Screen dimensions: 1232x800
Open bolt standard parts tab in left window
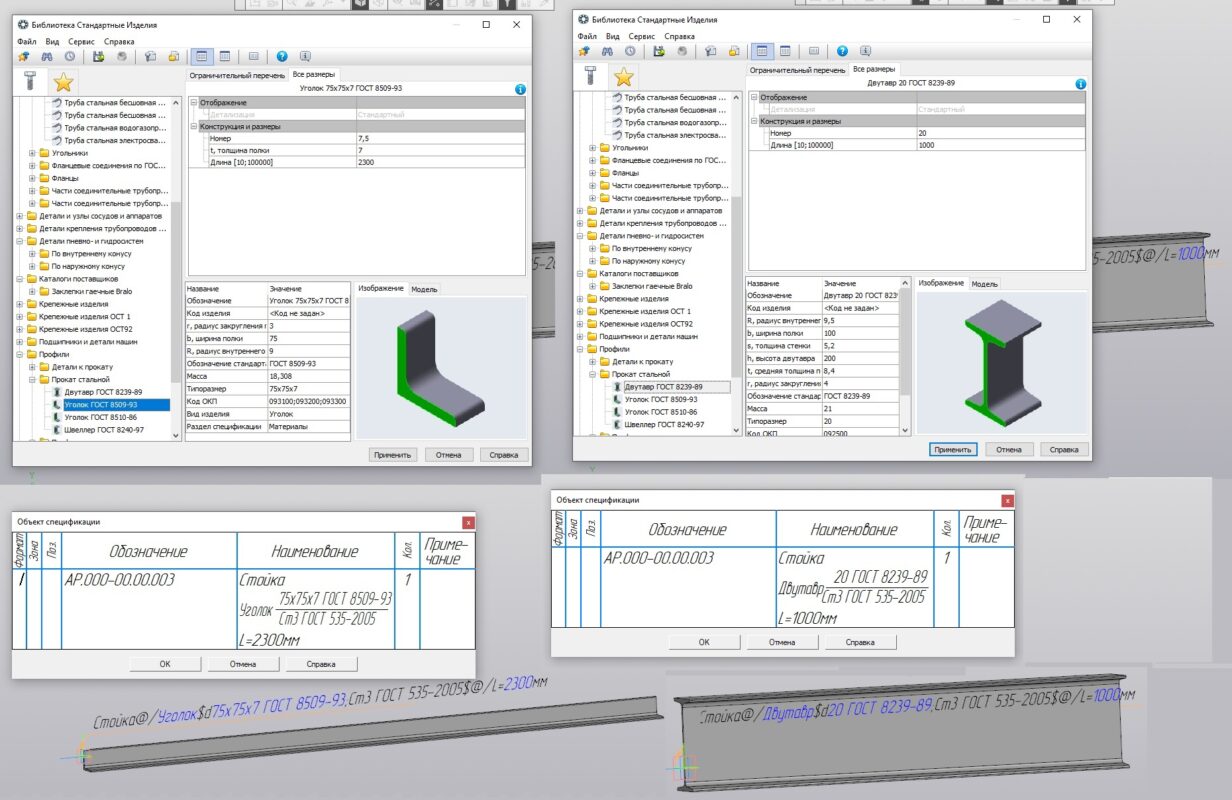31,82
